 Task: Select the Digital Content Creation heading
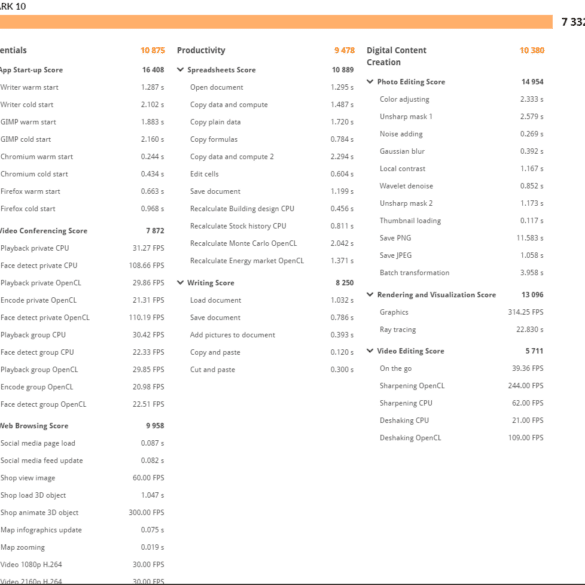(x=396, y=56)
